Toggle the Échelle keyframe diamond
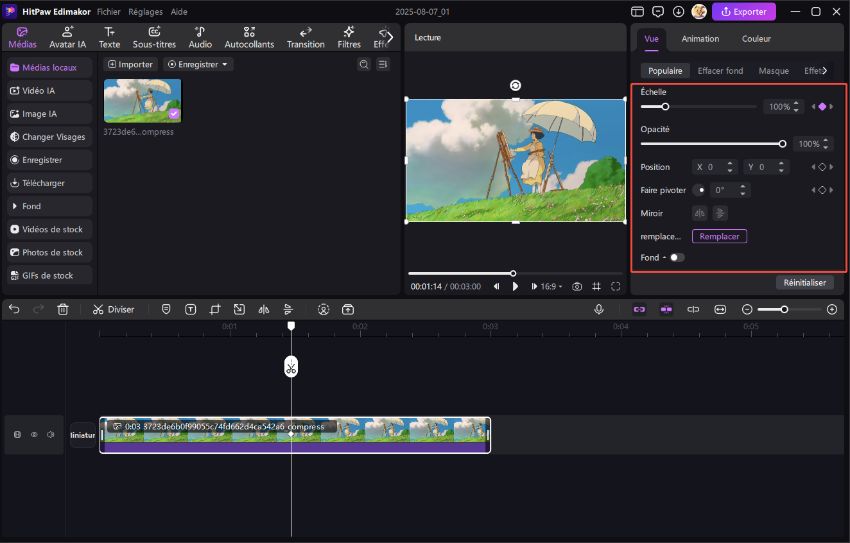850x543 pixels. (822, 107)
